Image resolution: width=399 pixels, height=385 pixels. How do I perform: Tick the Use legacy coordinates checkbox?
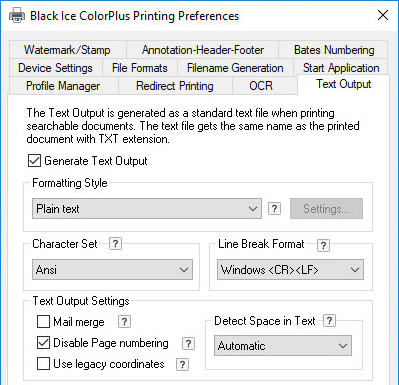pos(43,364)
